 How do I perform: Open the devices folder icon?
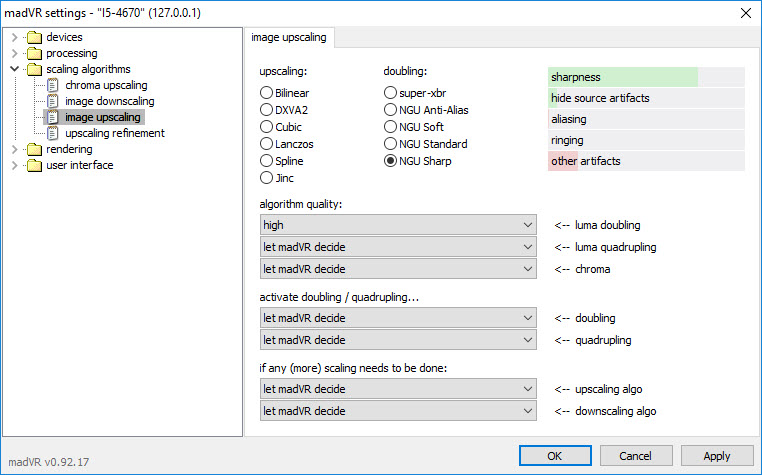tap(35, 37)
